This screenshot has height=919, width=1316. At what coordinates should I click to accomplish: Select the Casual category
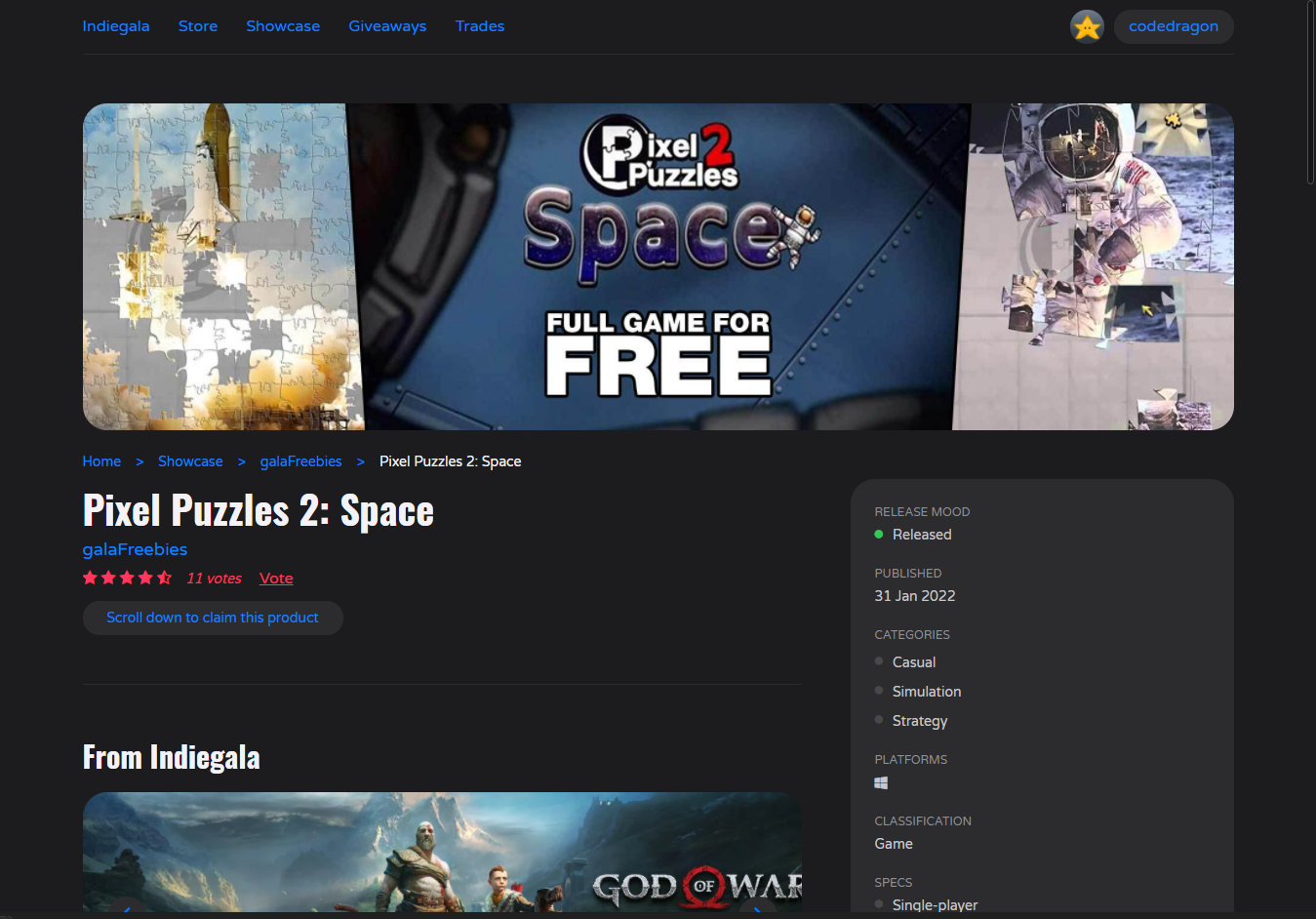[x=914, y=662]
